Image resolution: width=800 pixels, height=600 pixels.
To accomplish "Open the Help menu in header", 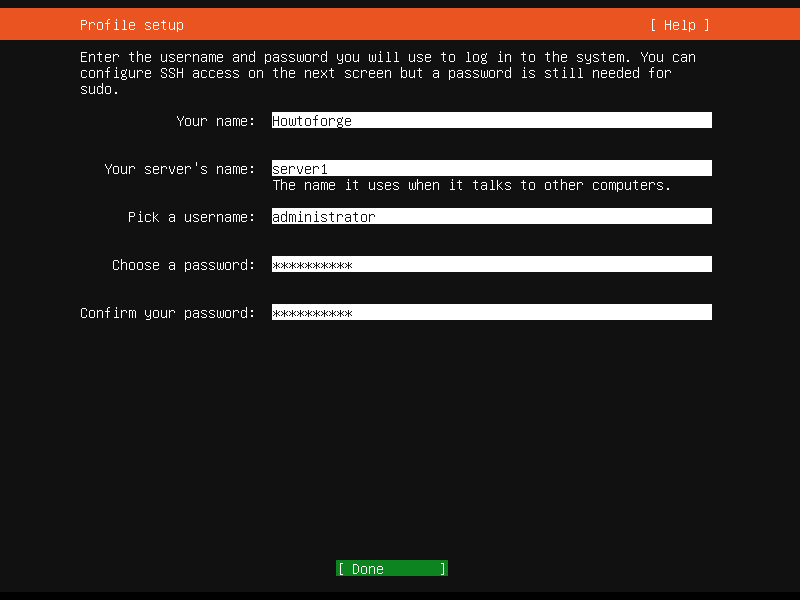I will 680,25.
